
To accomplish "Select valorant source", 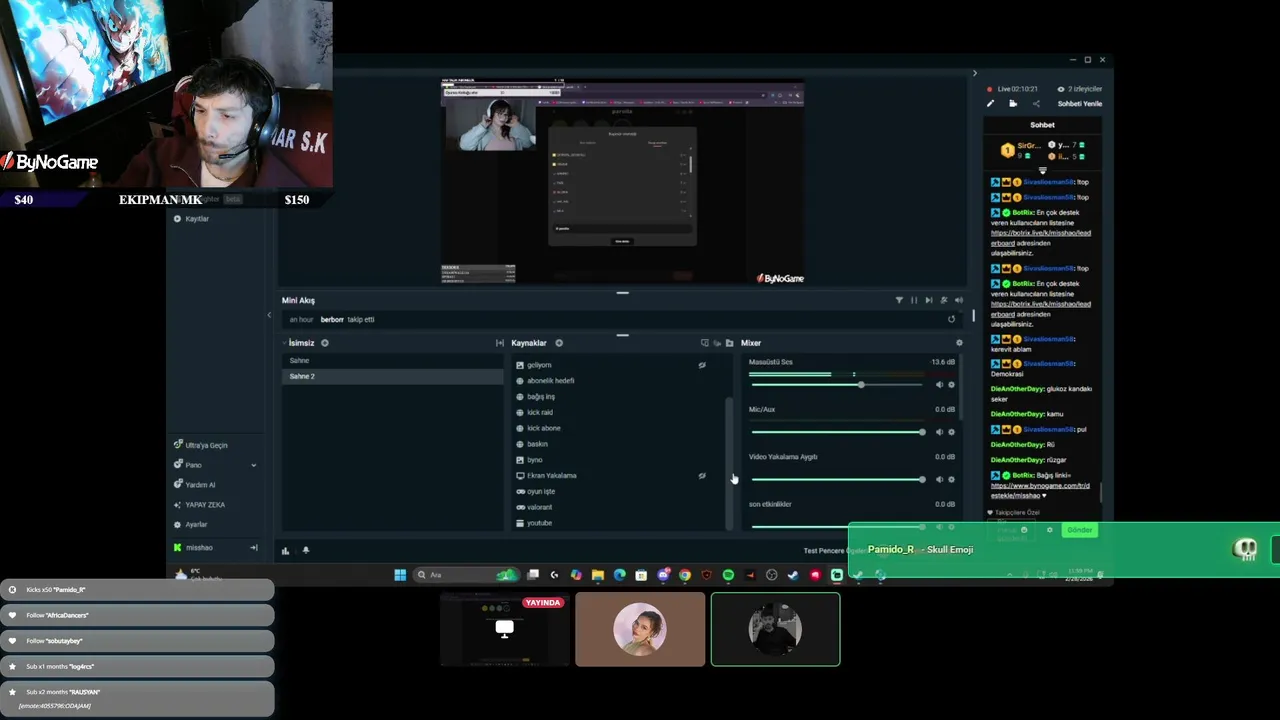I will point(539,507).
